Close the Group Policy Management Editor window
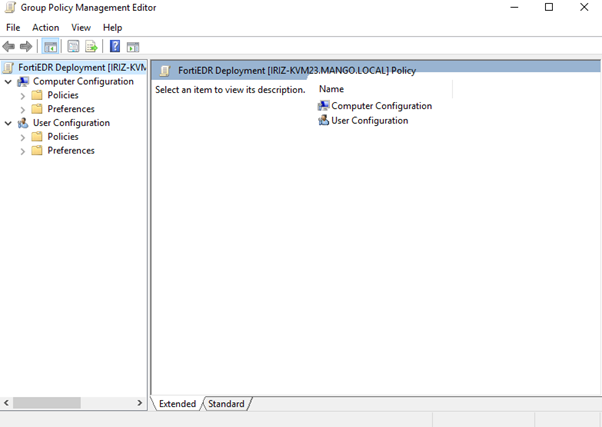The width and height of the screenshot is (602, 427). pos(584,7)
